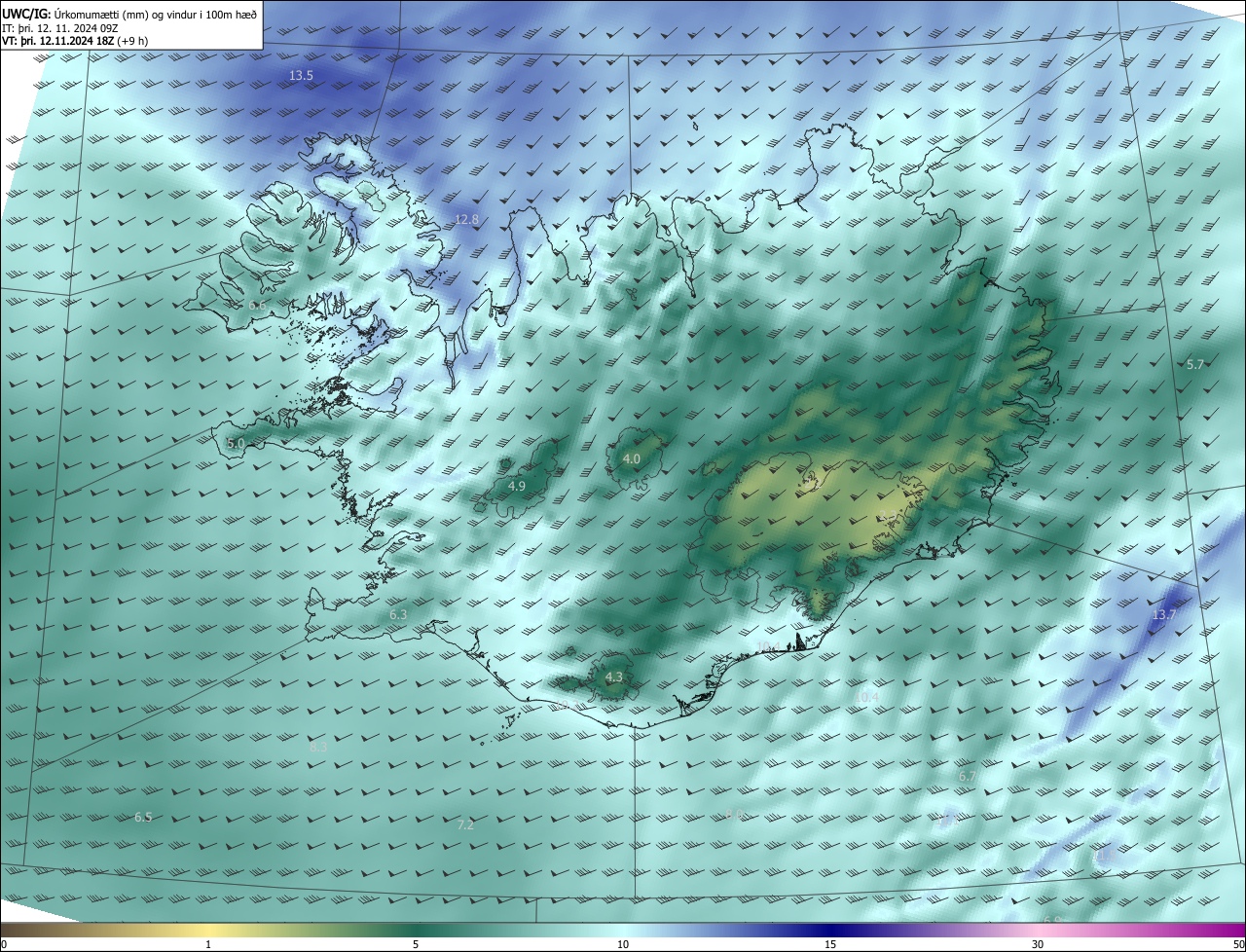Click the 6.5 value label
Screen dimensions: 1246x952
143,817
